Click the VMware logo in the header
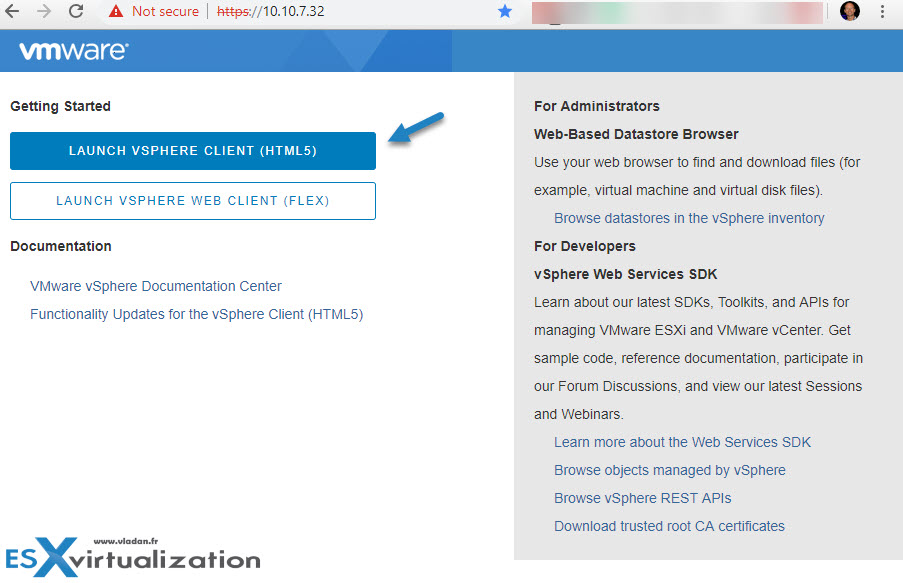Image resolution: width=903 pixels, height=583 pixels. 74,51
